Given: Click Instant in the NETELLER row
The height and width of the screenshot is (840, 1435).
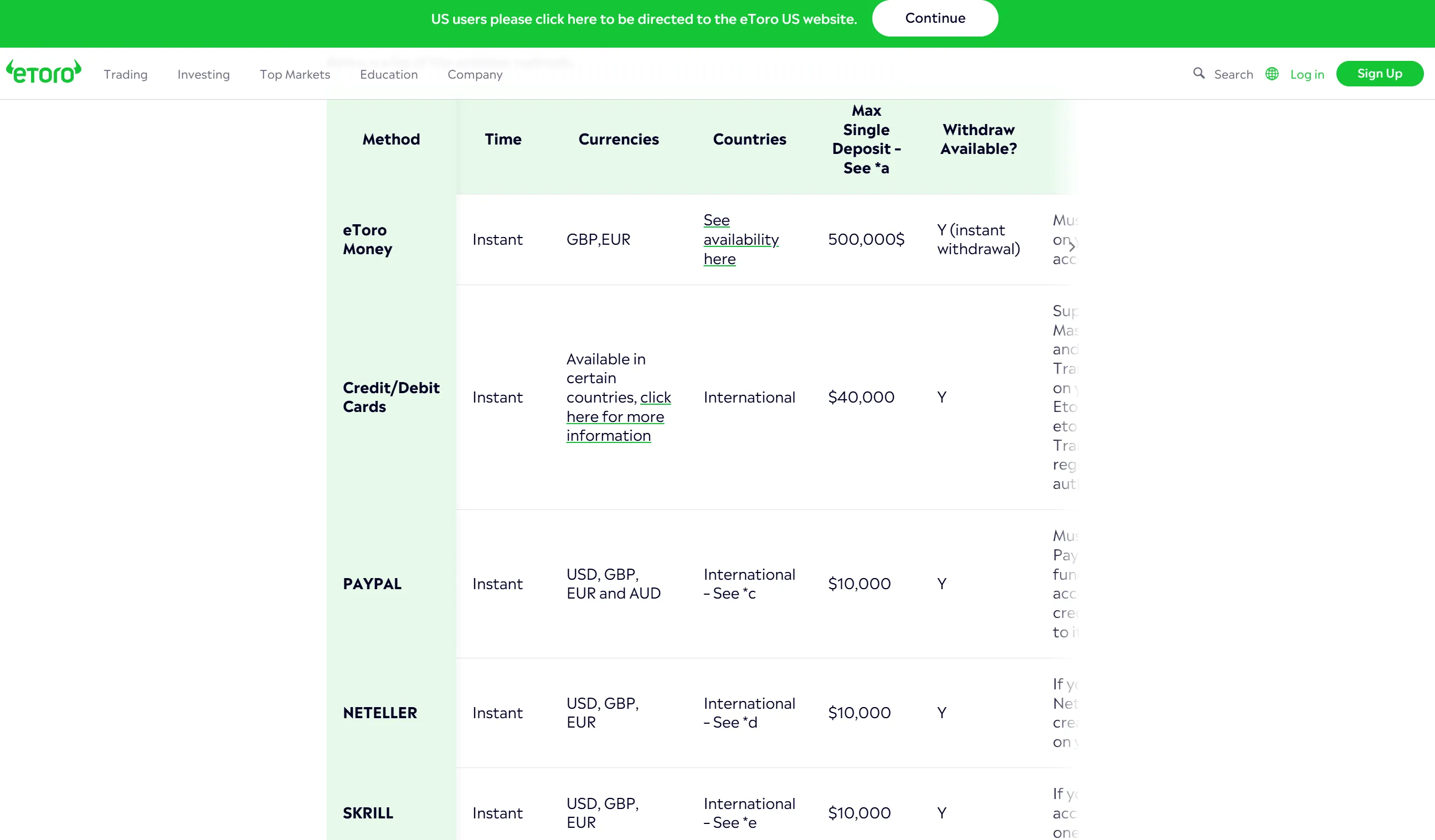Looking at the screenshot, I should coord(497,713).
